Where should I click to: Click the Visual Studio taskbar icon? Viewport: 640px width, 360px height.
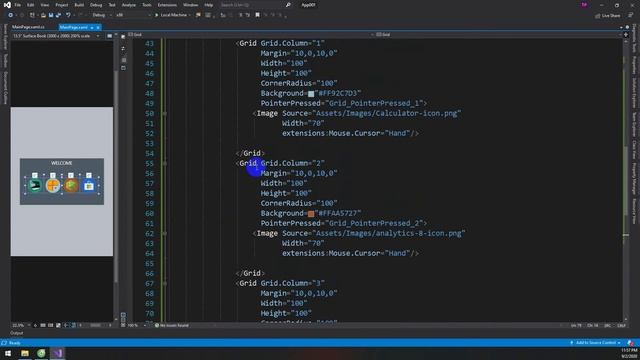(x=58, y=353)
